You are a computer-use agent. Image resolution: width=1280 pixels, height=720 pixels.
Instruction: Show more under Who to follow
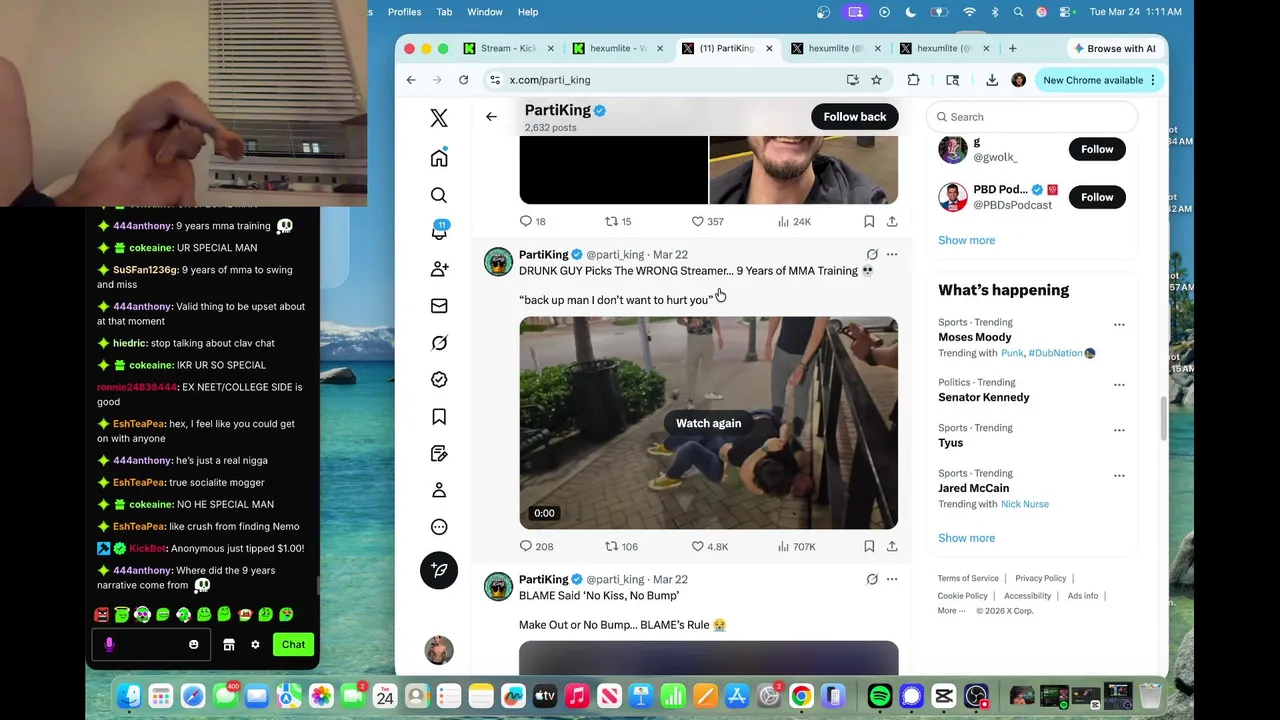coord(966,240)
